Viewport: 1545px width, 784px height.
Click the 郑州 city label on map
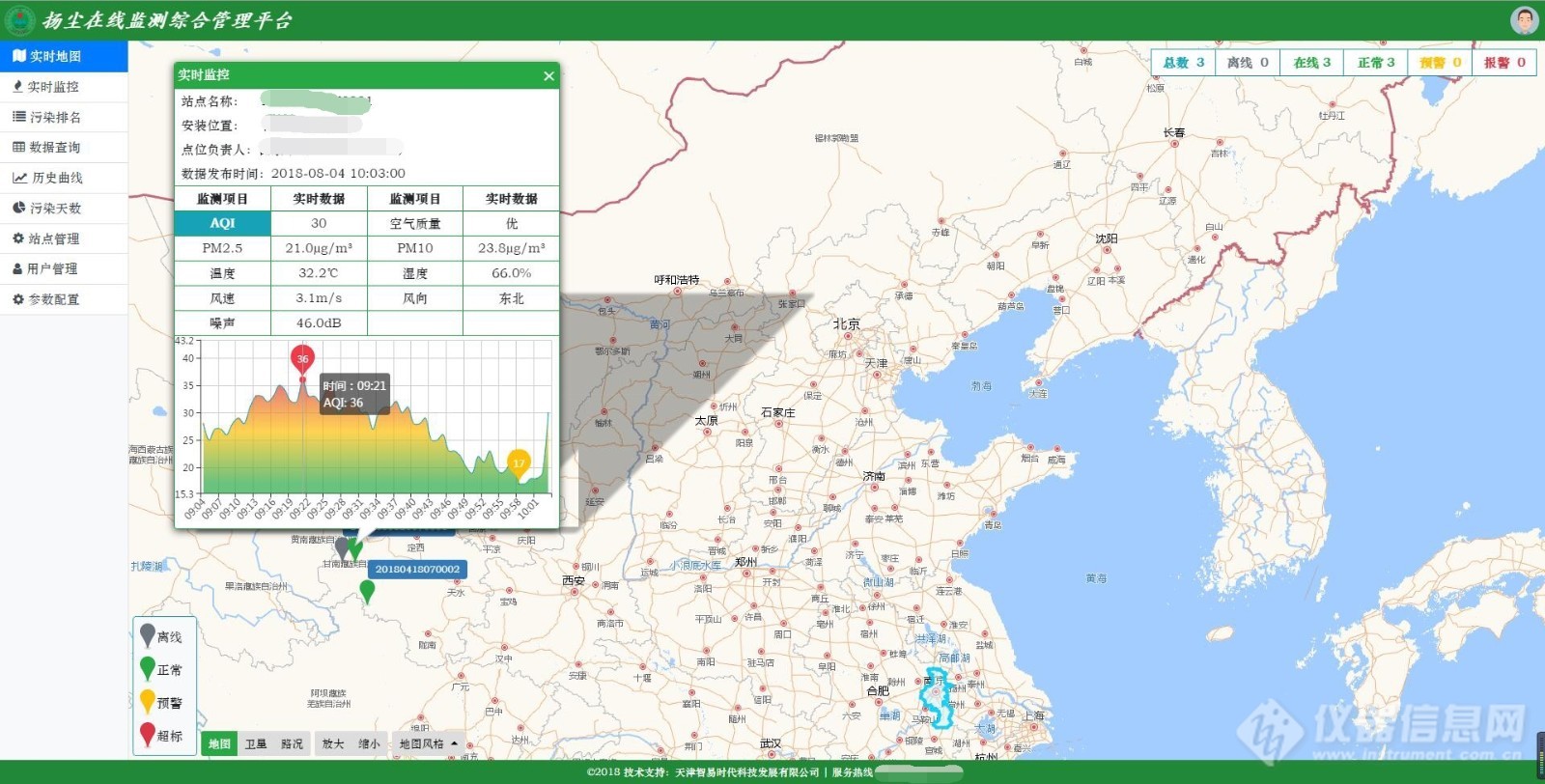pyautogui.click(x=745, y=562)
